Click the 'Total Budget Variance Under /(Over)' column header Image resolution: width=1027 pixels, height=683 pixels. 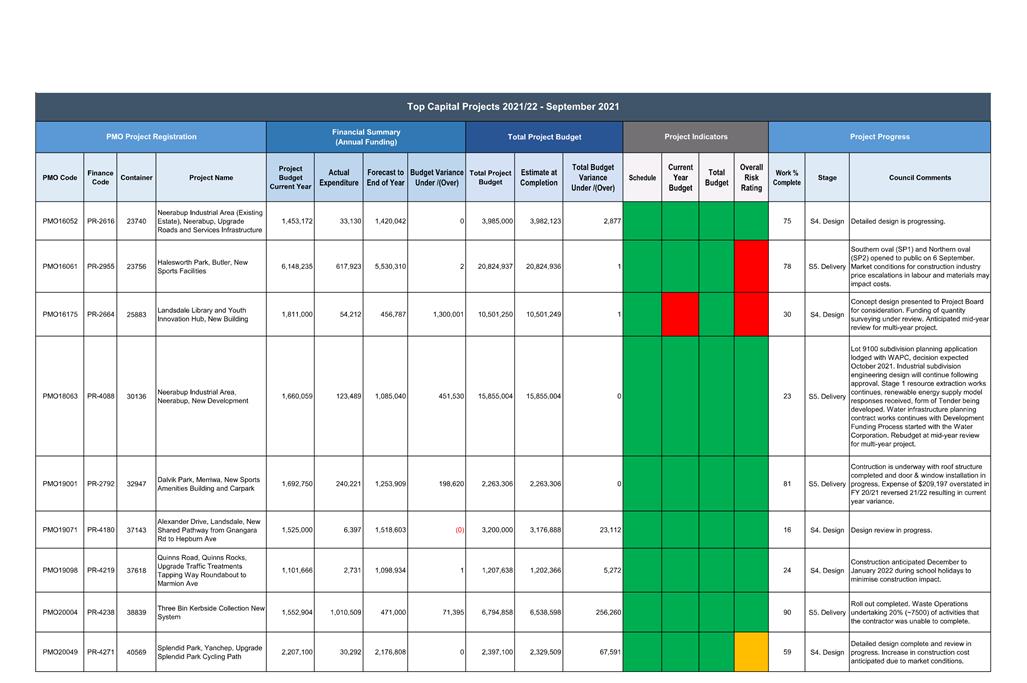click(593, 177)
